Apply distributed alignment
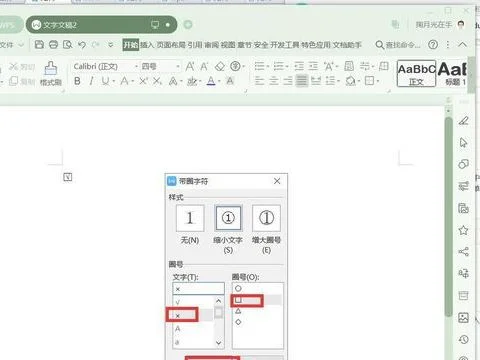The height and width of the screenshot is (360, 480). 316,81
